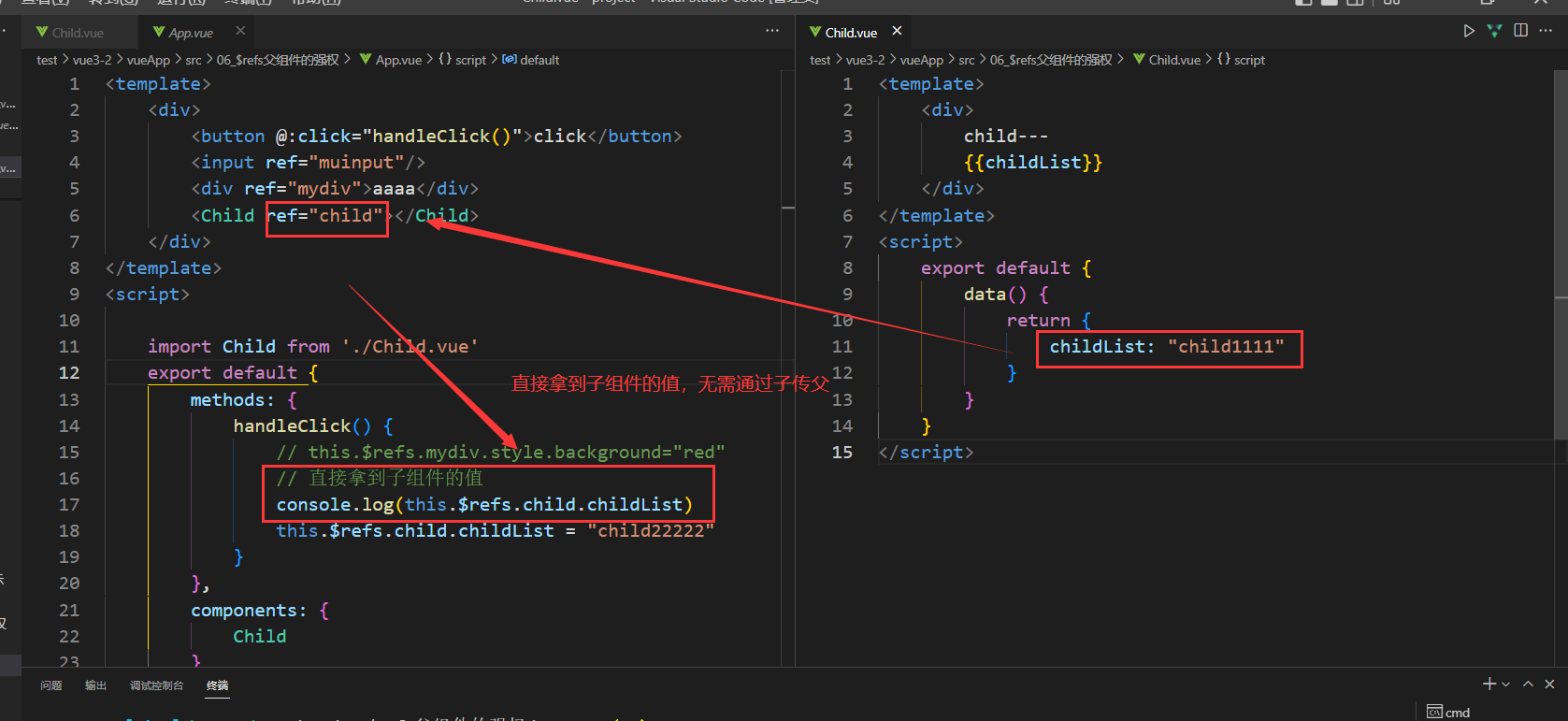Click the './Child.vue' import path string
Viewport: 1568px width, 721px height.
click(410, 346)
